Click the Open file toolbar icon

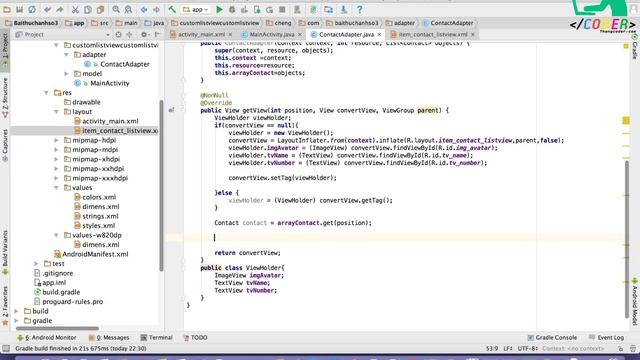point(7,9)
